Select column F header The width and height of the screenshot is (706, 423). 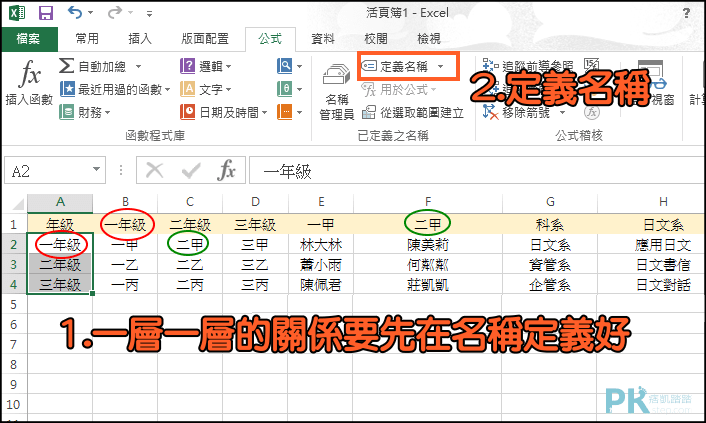(428, 203)
